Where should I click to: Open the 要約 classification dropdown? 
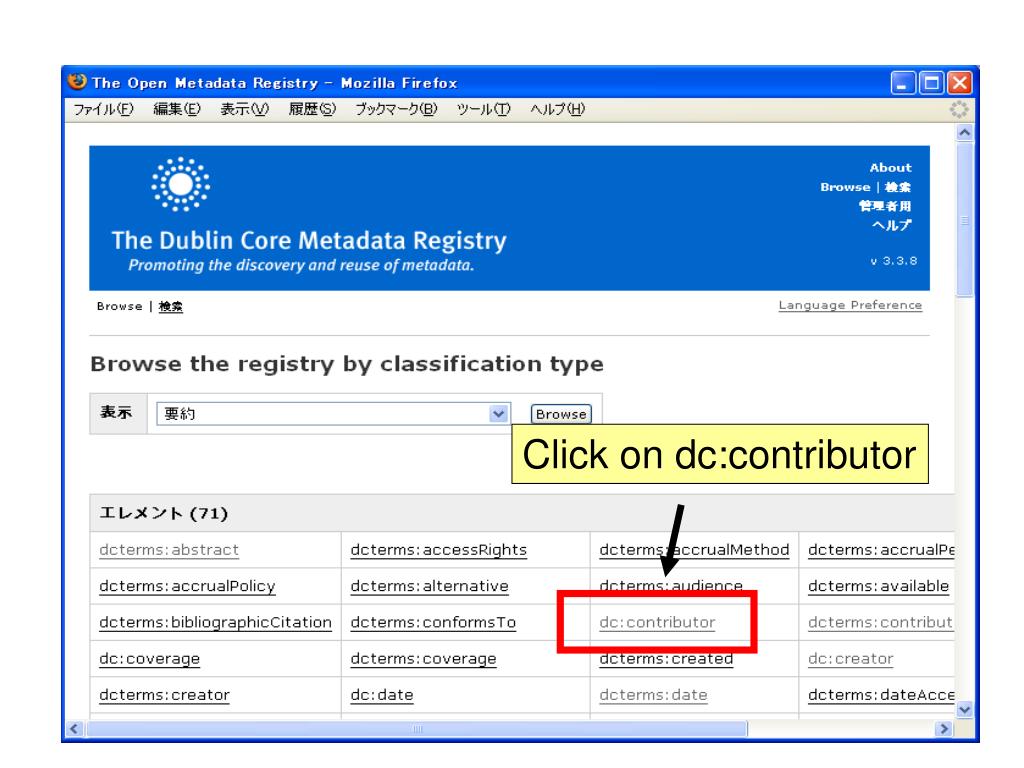point(333,413)
